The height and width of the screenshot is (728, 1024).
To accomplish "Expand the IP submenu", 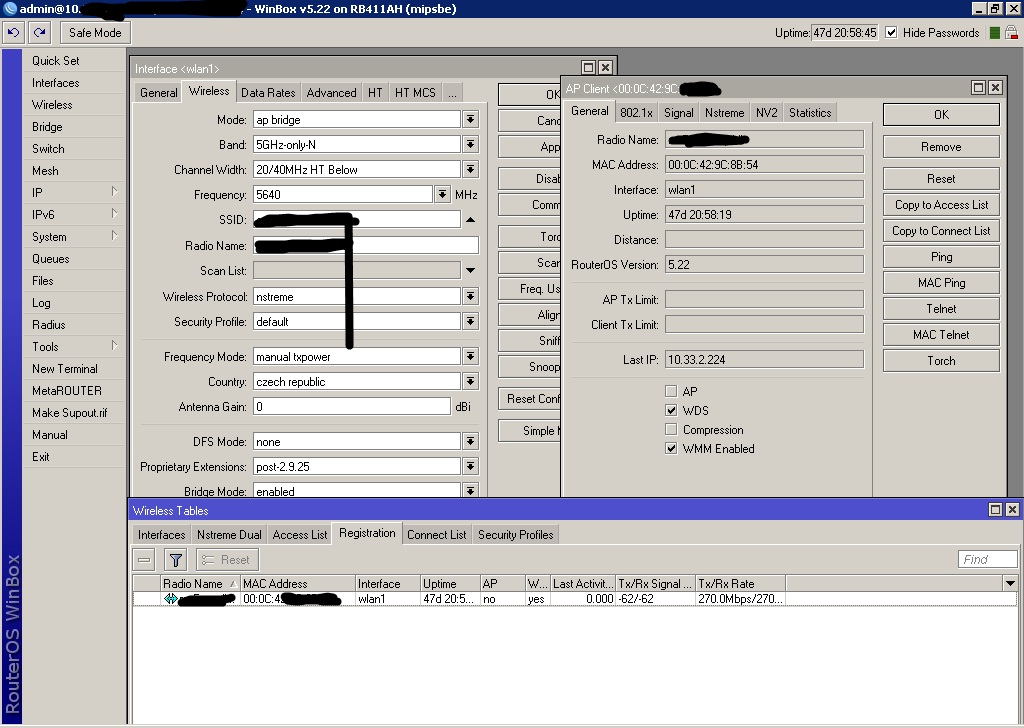I will [73, 193].
